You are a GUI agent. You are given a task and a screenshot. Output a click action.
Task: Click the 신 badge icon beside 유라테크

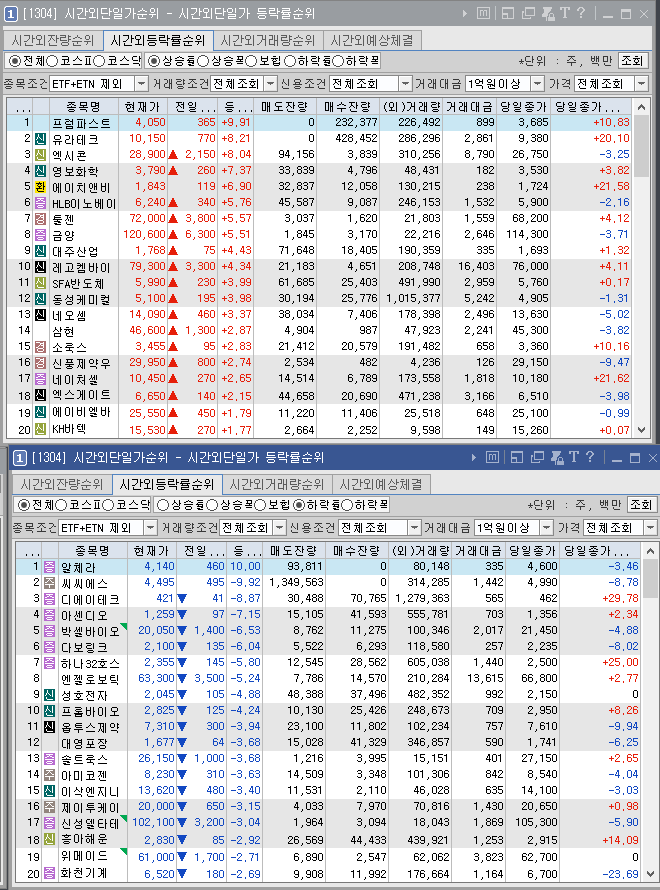coord(40,138)
